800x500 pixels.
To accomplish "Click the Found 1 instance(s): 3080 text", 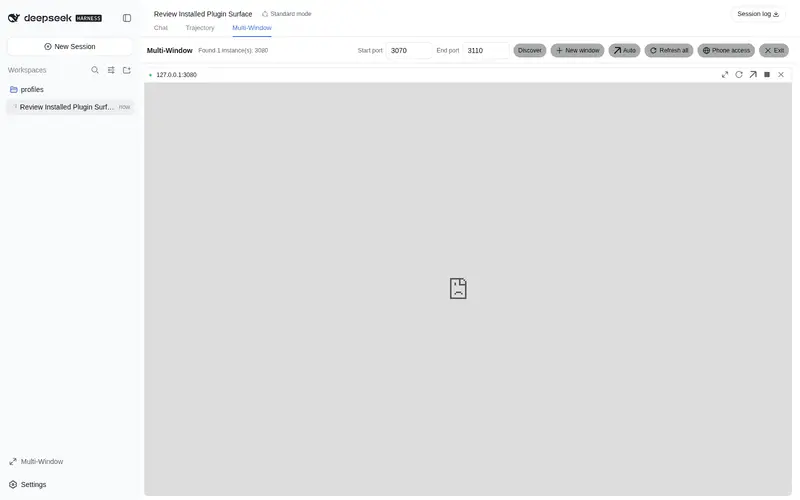I will tap(233, 51).
